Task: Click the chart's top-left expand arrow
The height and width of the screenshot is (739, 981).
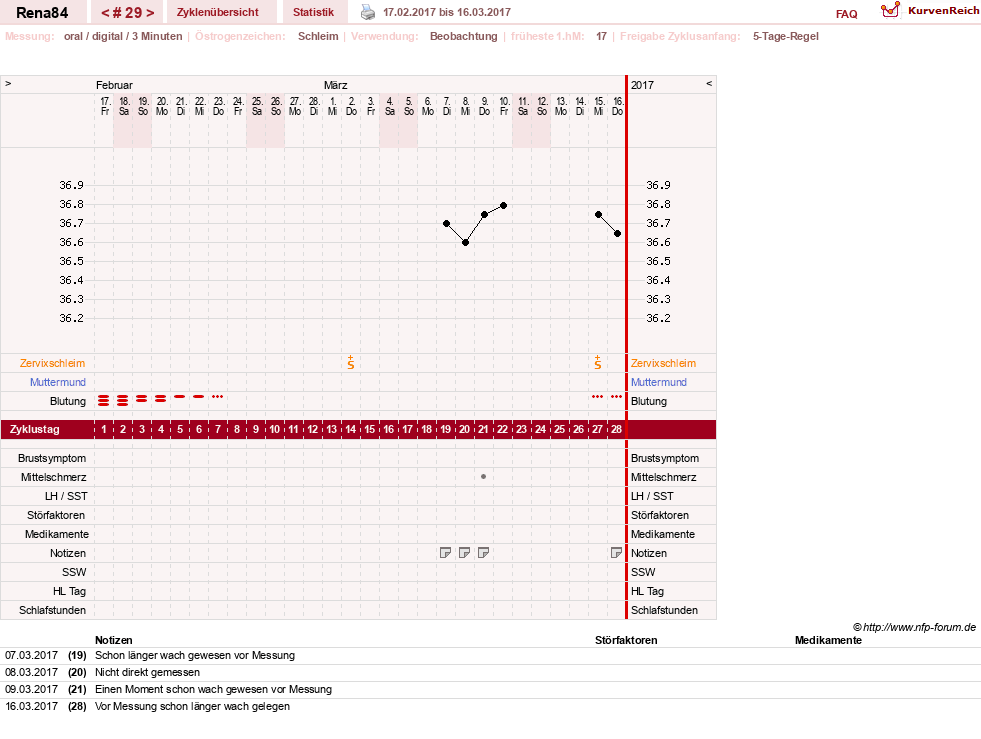Action: 8,84
